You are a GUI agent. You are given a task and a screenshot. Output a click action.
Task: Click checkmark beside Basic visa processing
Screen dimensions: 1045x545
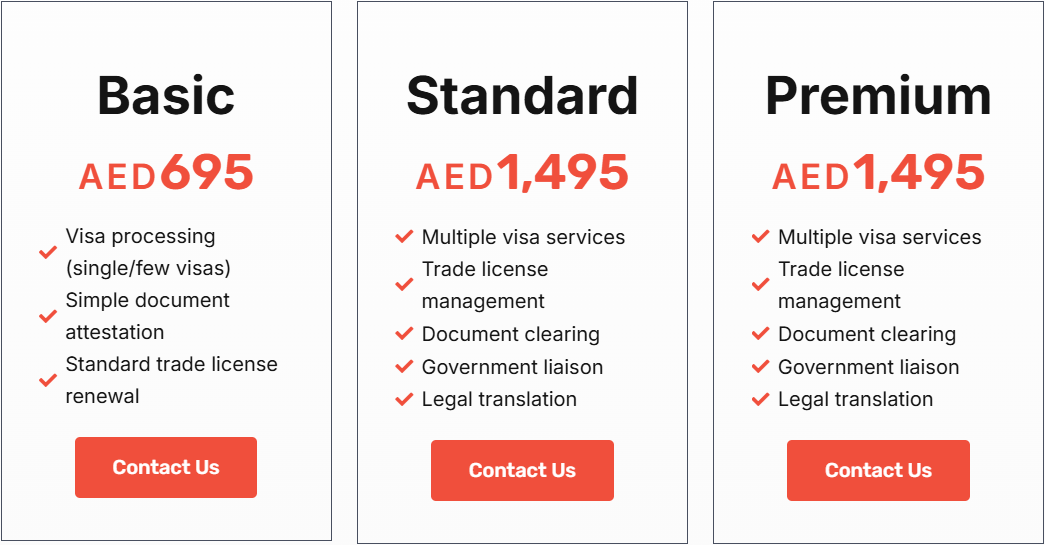click(x=47, y=252)
